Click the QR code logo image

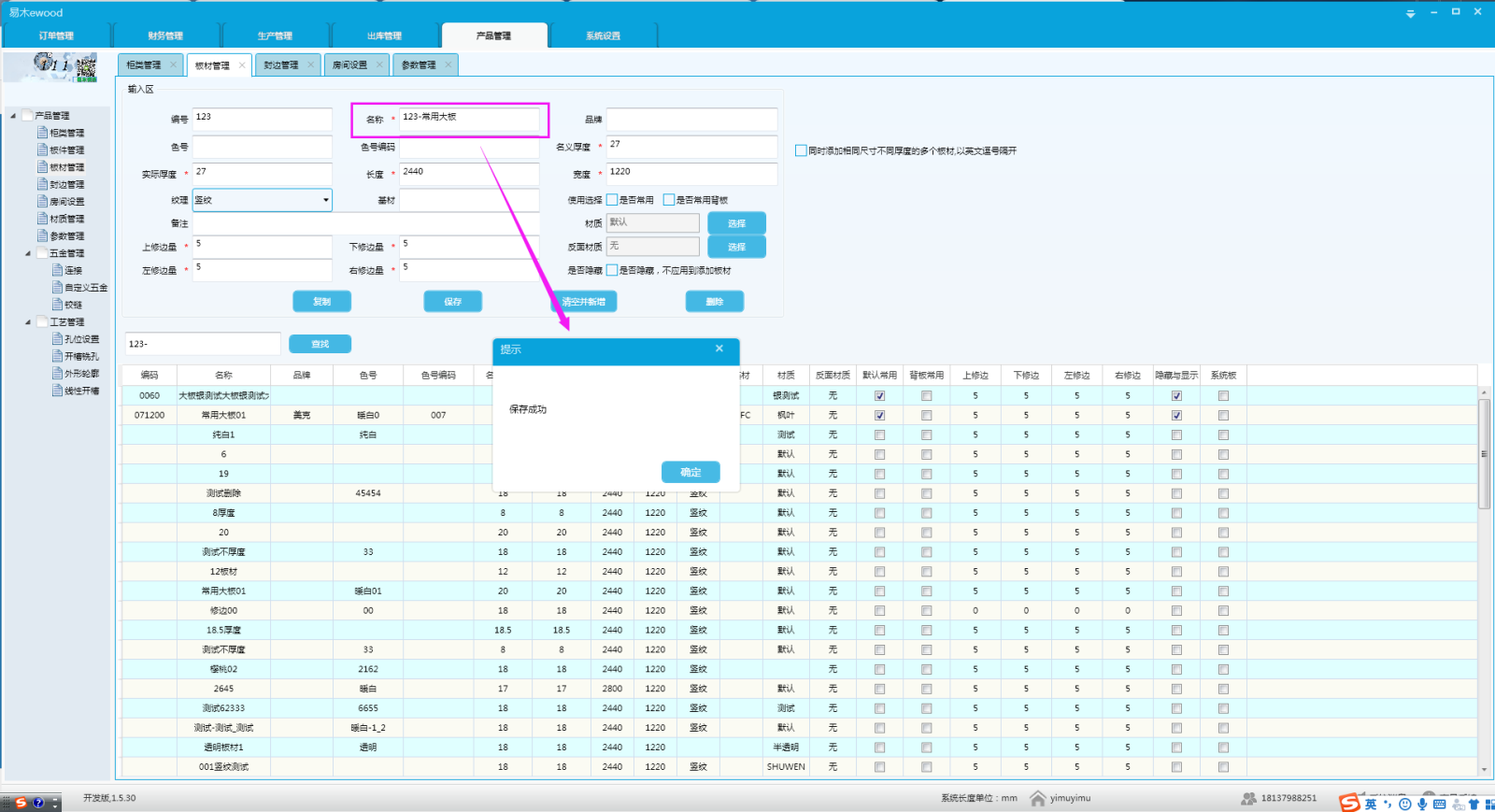86,67
